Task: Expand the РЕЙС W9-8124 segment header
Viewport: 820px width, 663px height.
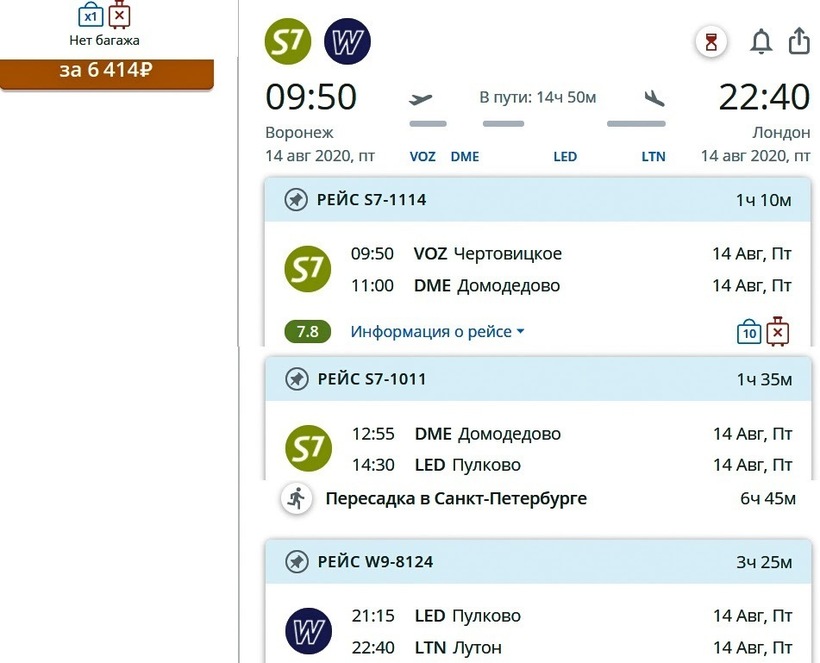Action: click(x=538, y=562)
